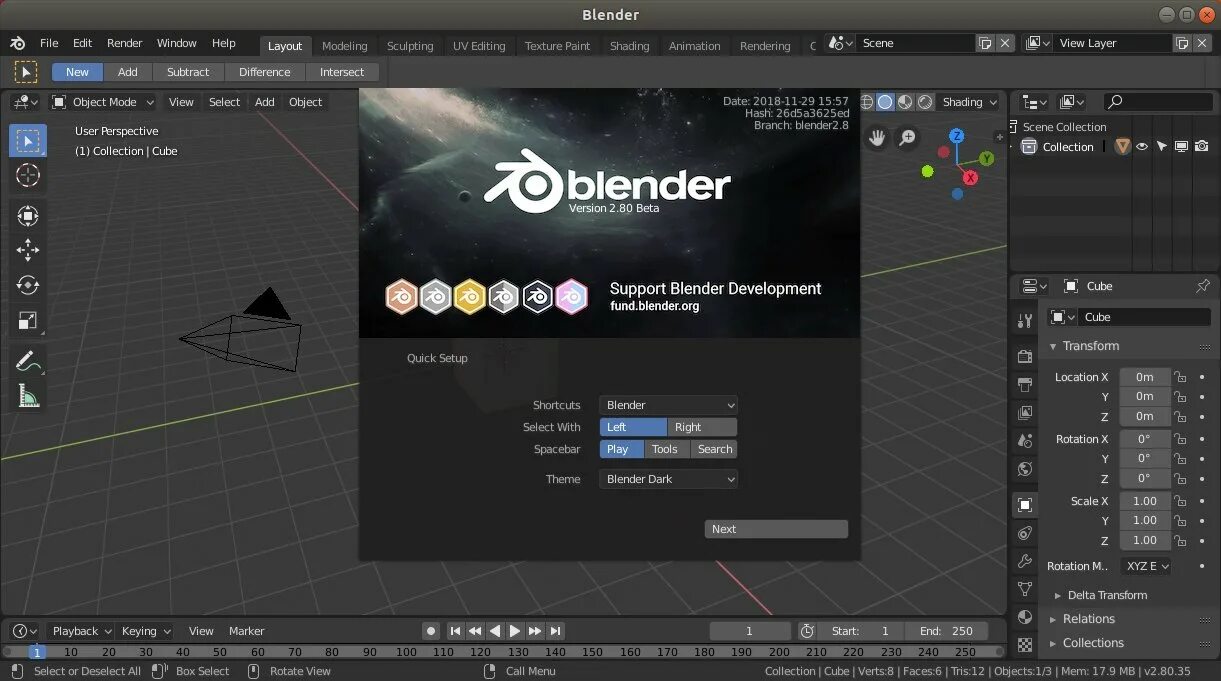The image size is (1221, 681).
Task: Set Spacebar action to Search
Action: coord(714,449)
